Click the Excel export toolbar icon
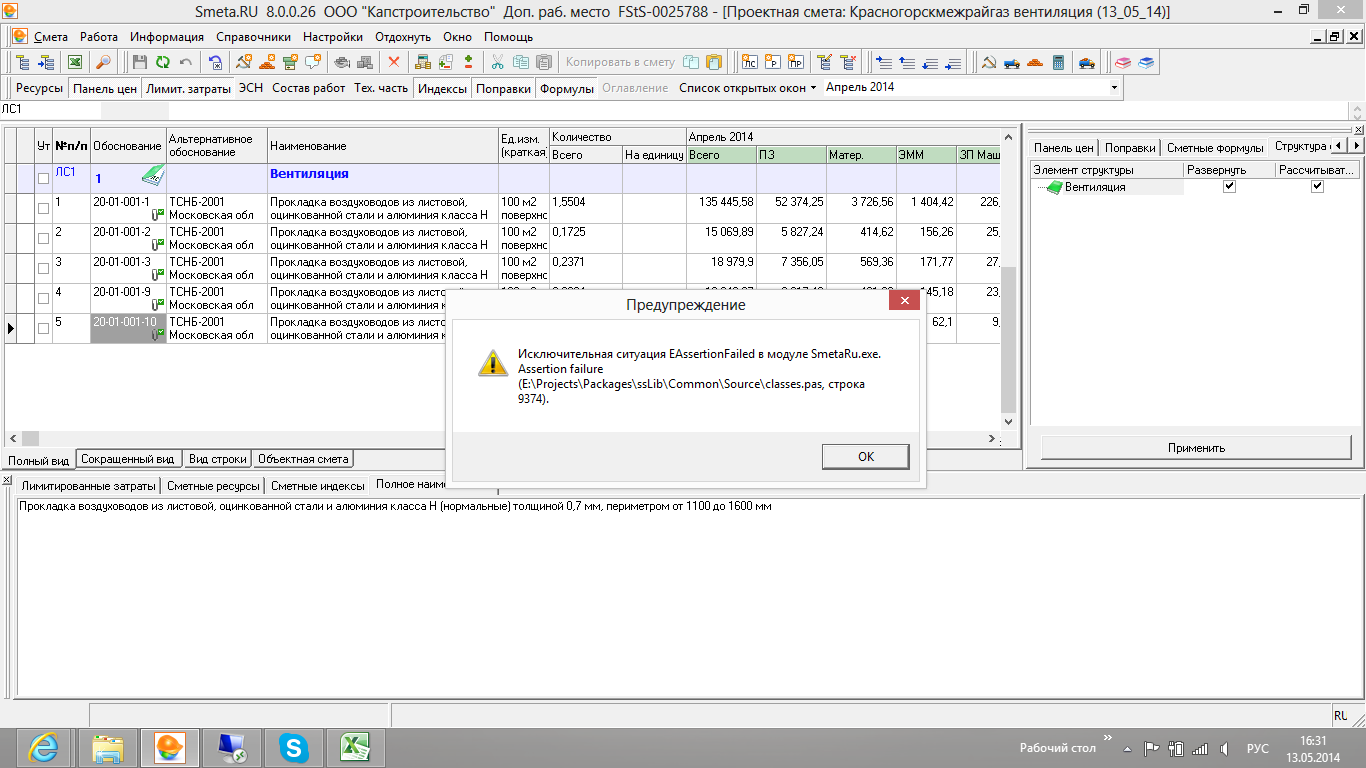Image resolution: width=1366 pixels, height=768 pixels. tap(74, 62)
